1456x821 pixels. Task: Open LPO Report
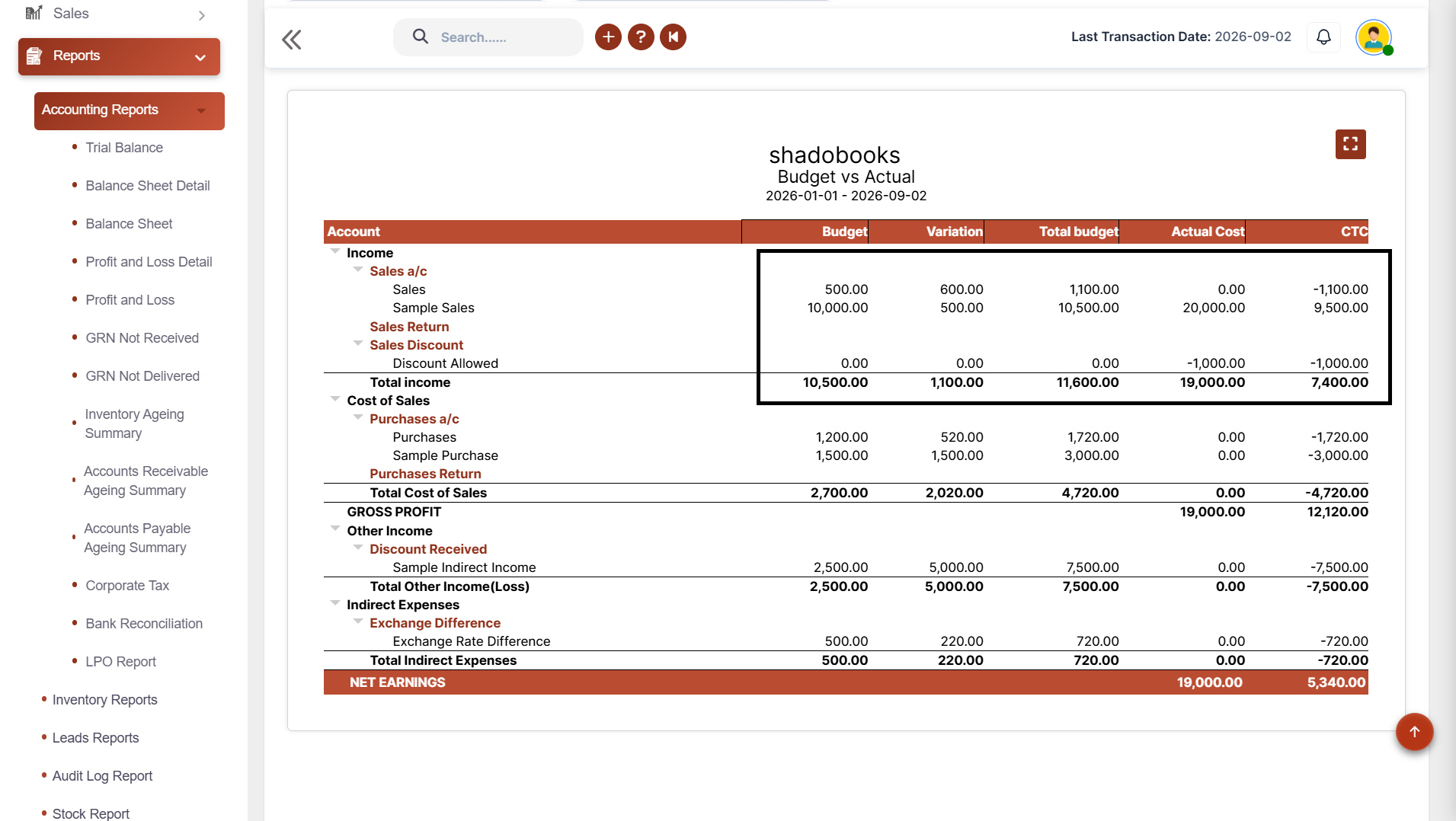pos(120,662)
